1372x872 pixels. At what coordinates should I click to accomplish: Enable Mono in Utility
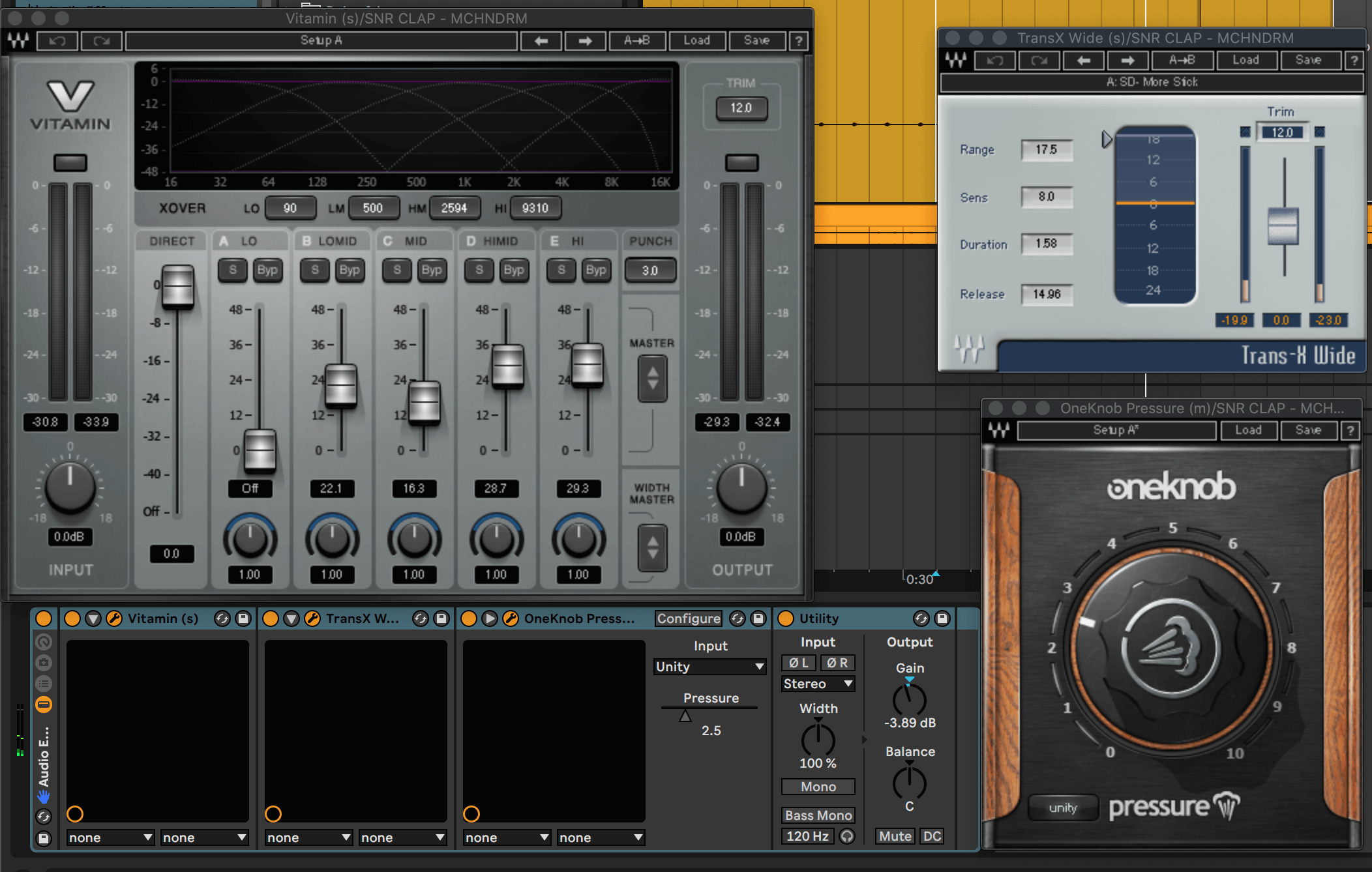818,787
